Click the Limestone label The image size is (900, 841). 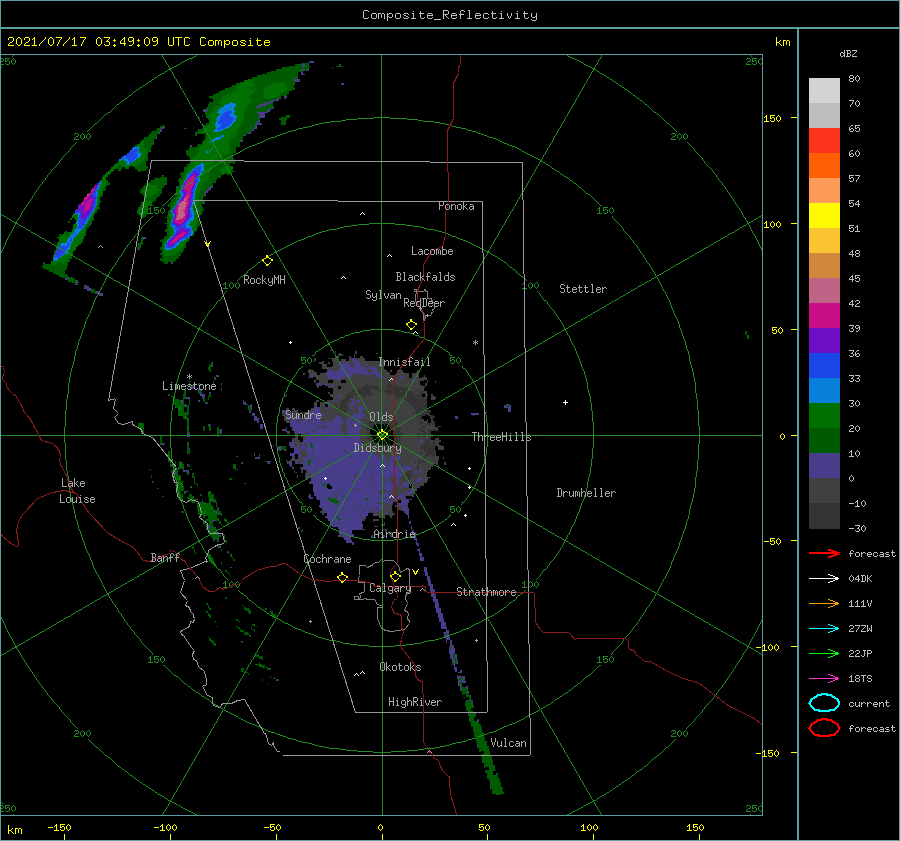point(189,386)
